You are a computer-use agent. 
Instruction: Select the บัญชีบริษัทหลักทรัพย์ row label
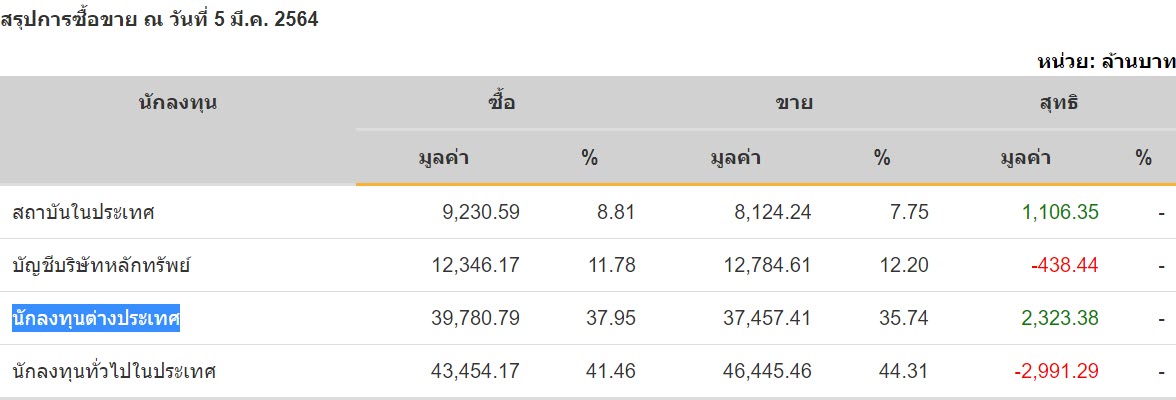(102, 265)
